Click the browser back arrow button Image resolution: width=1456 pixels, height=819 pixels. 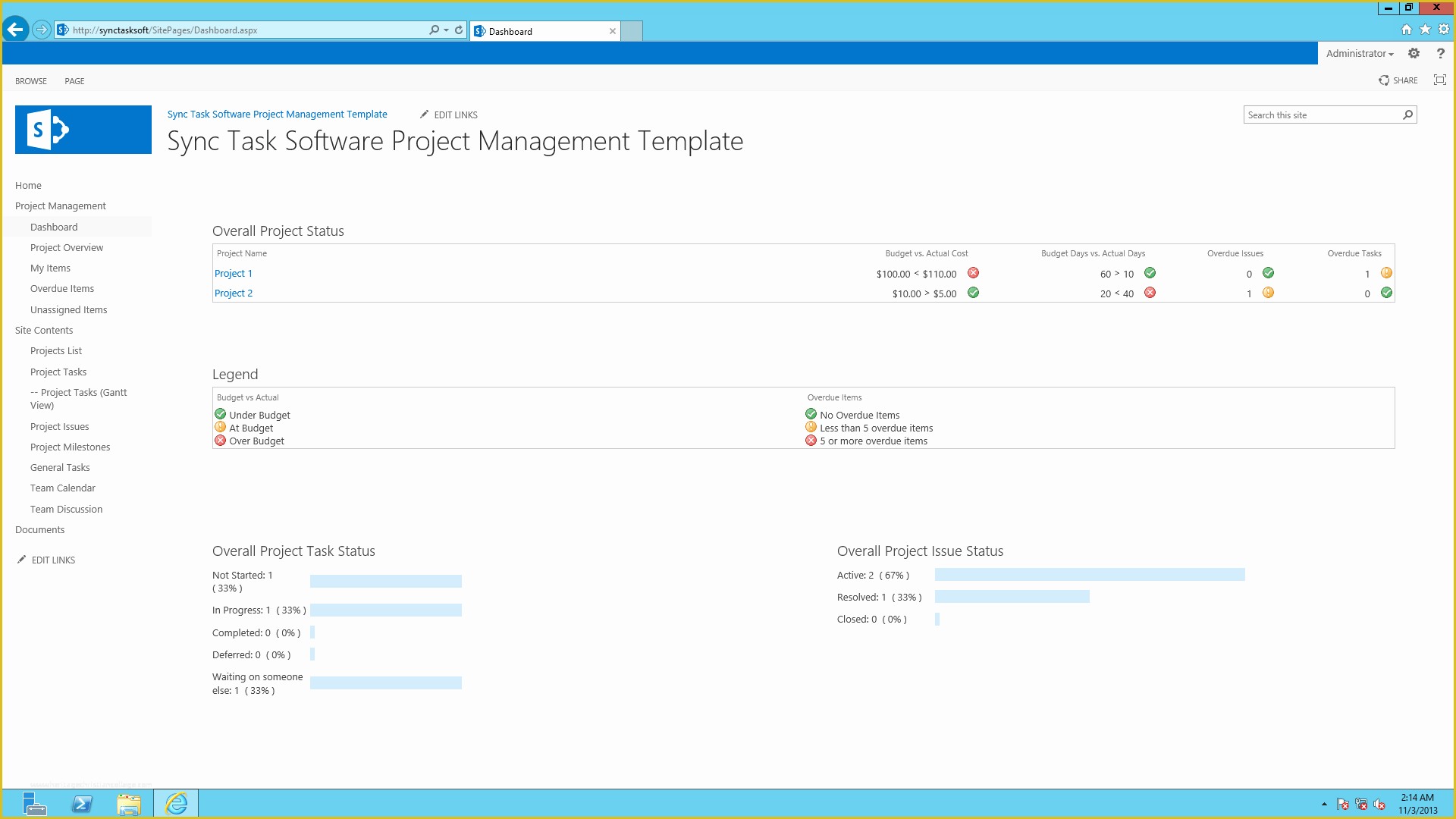[15, 30]
